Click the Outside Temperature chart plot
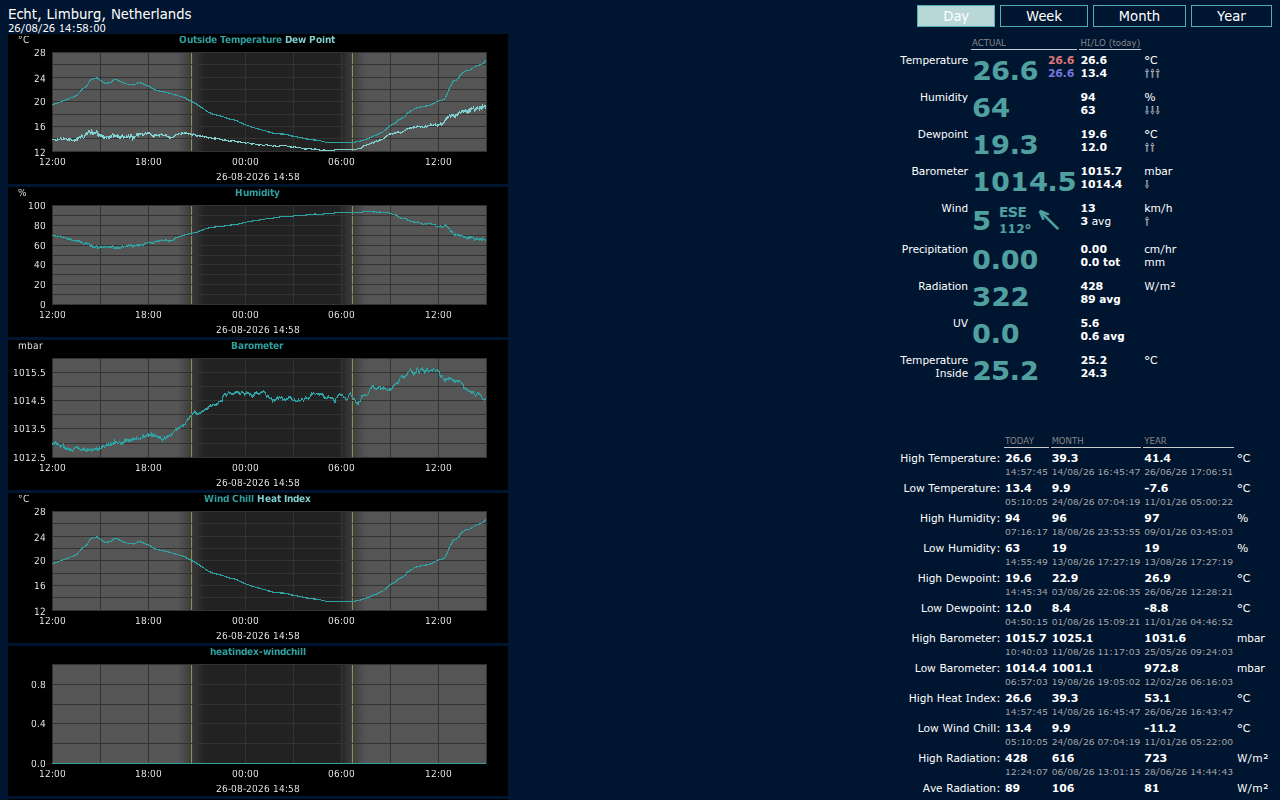The image size is (1280, 800). (269, 102)
